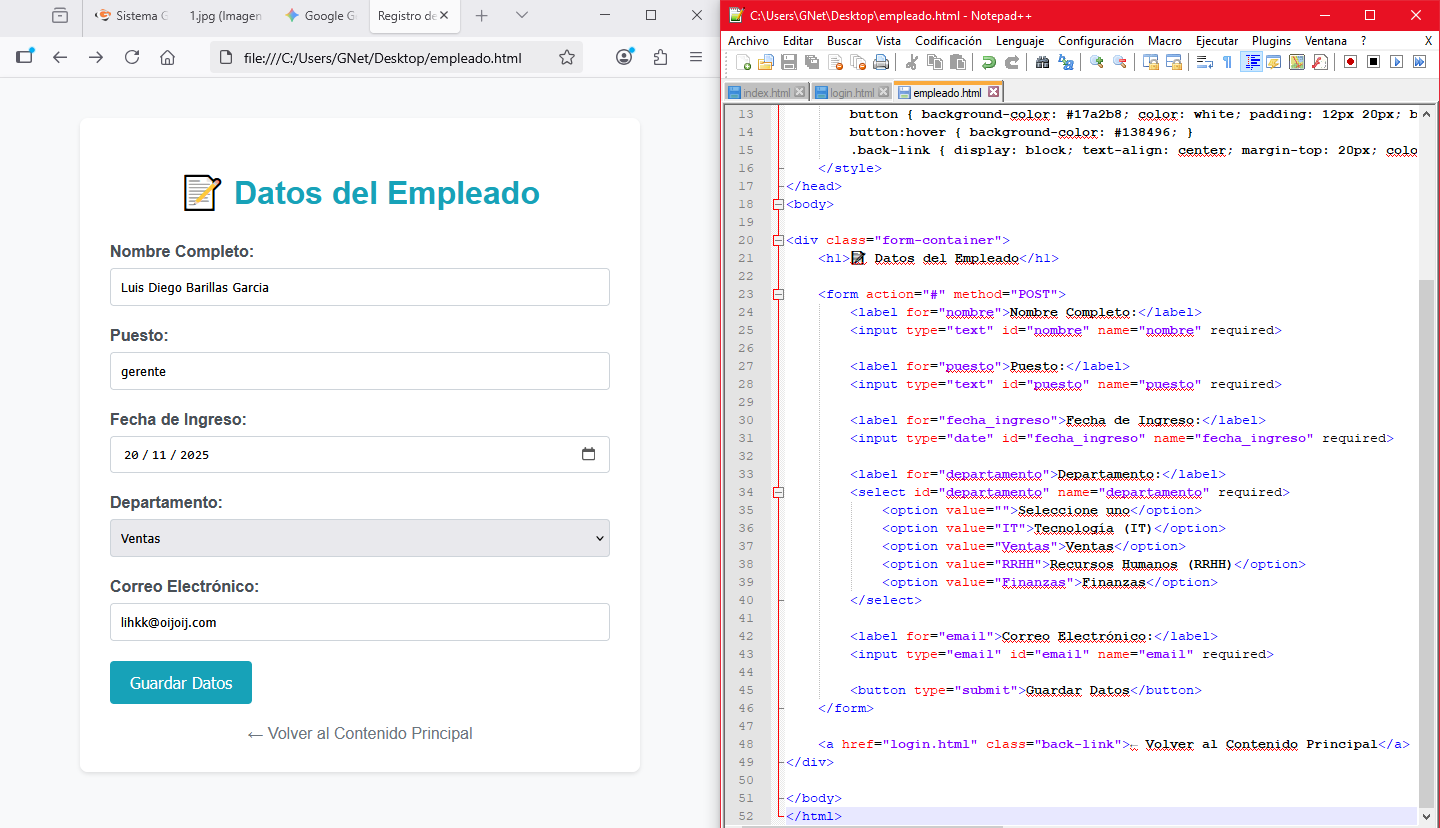Click Volver al Contenido Principal link

[x=360, y=734]
